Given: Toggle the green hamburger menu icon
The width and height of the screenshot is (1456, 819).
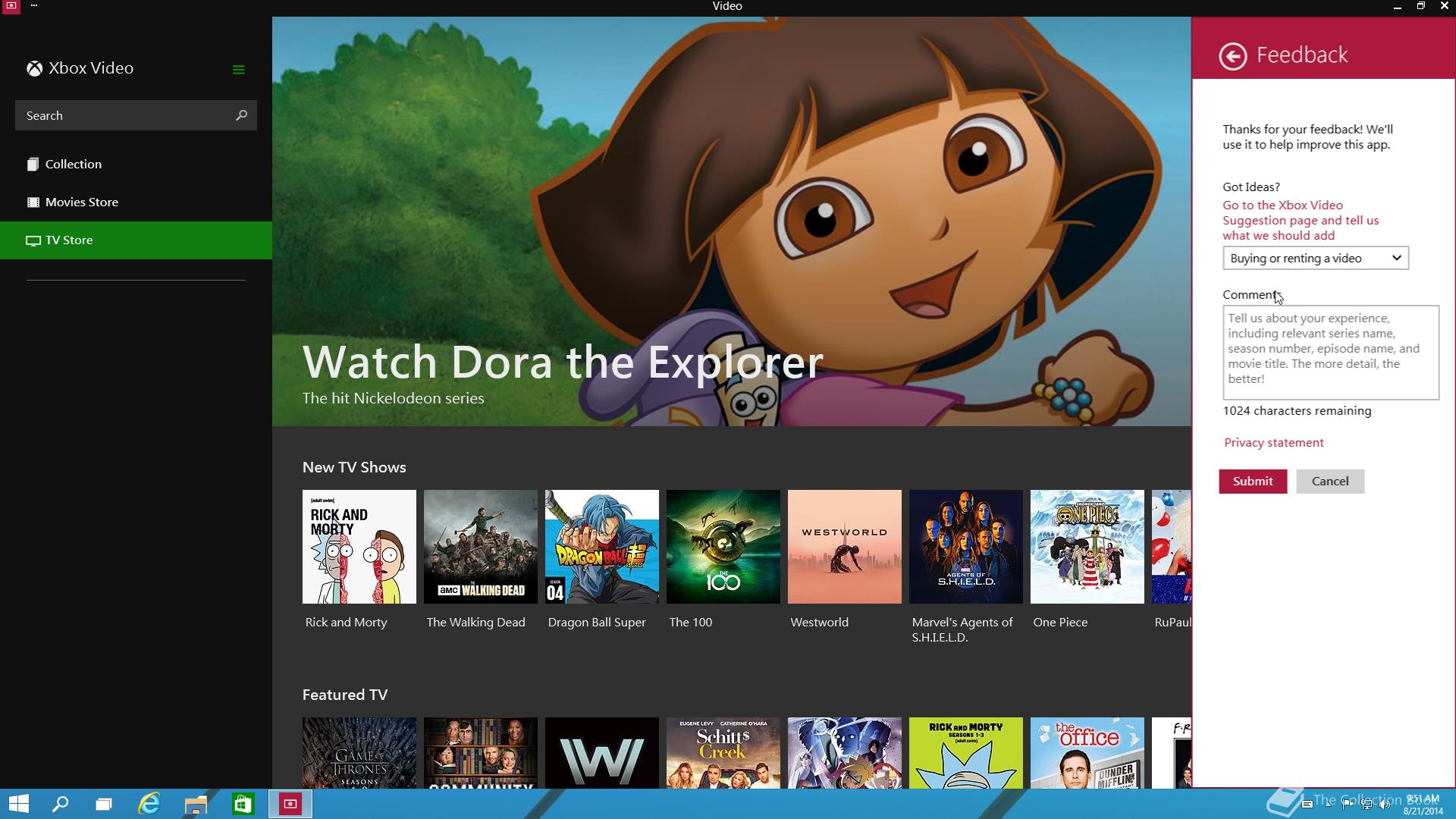Looking at the screenshot, I should [x=238, y=70].
